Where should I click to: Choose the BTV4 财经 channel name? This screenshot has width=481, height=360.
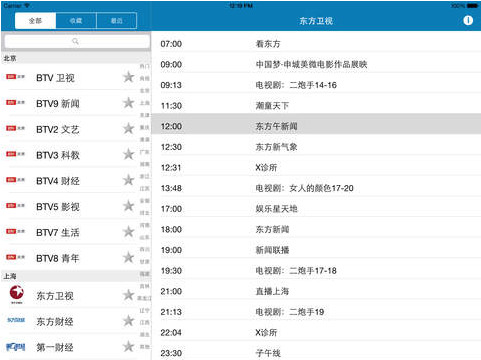click(x=58, y=181)
